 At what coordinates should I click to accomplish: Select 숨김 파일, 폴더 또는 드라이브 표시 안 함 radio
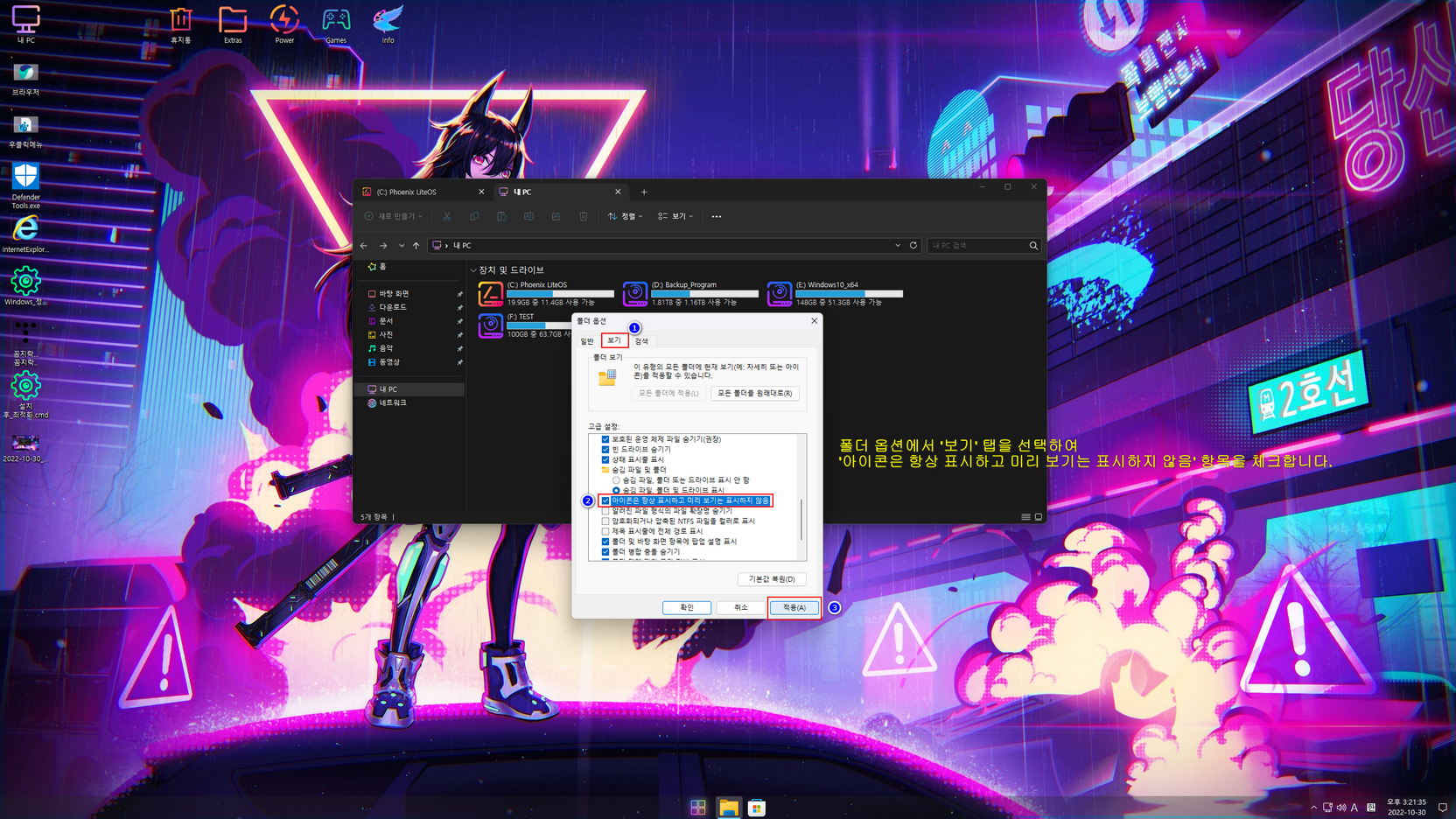pyautogui.click(x=616, y=480)
